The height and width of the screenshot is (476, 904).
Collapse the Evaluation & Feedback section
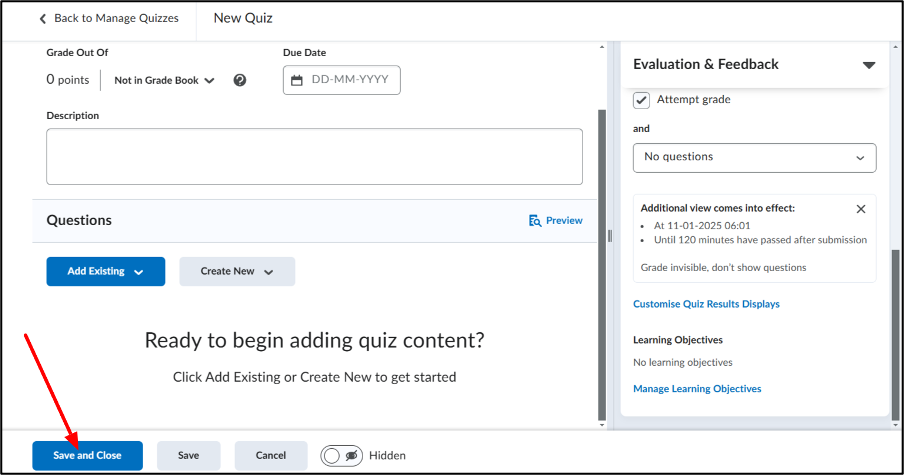pyautogui.click(x=869, y=65)
